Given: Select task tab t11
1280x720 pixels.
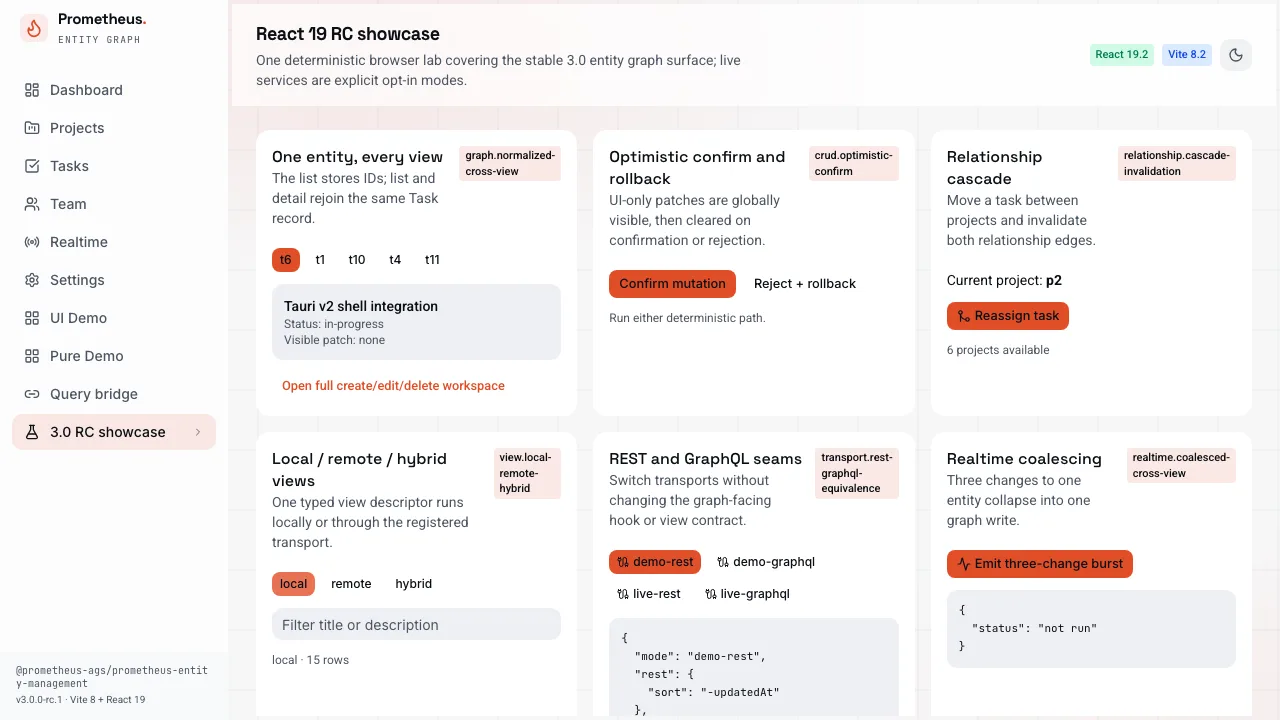Looking at the screenshot, I should click(x=432, y=260).
